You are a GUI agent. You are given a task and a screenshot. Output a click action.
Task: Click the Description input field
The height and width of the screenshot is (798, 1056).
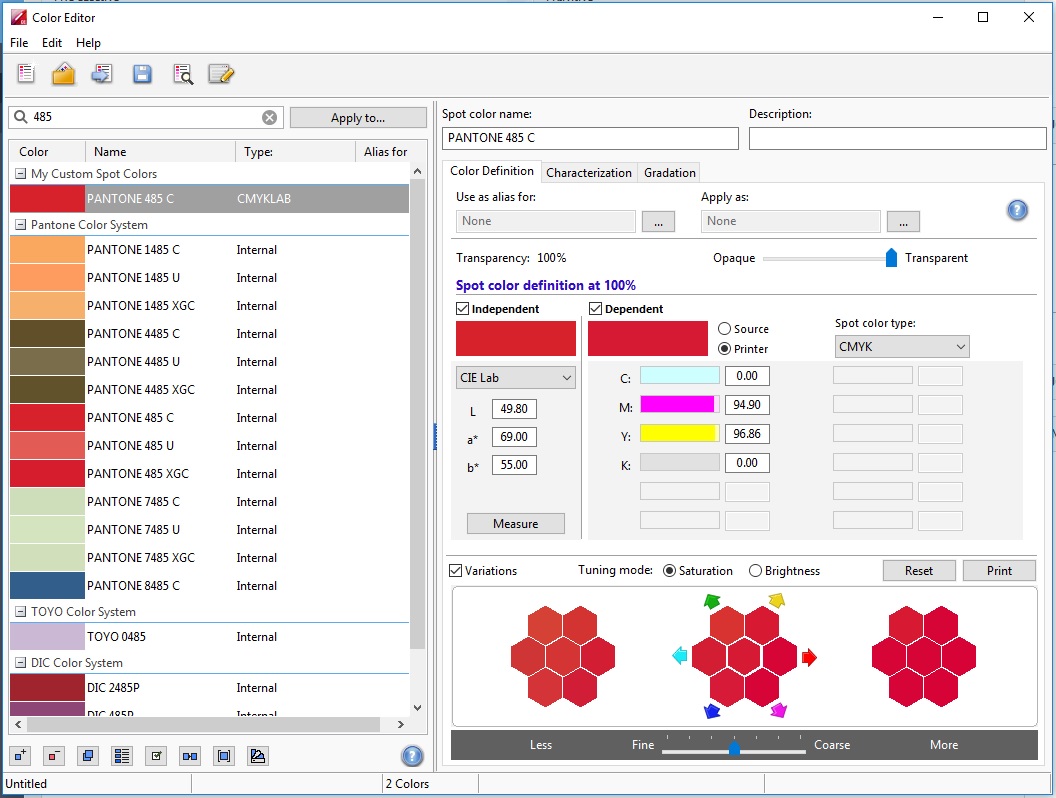898,138
